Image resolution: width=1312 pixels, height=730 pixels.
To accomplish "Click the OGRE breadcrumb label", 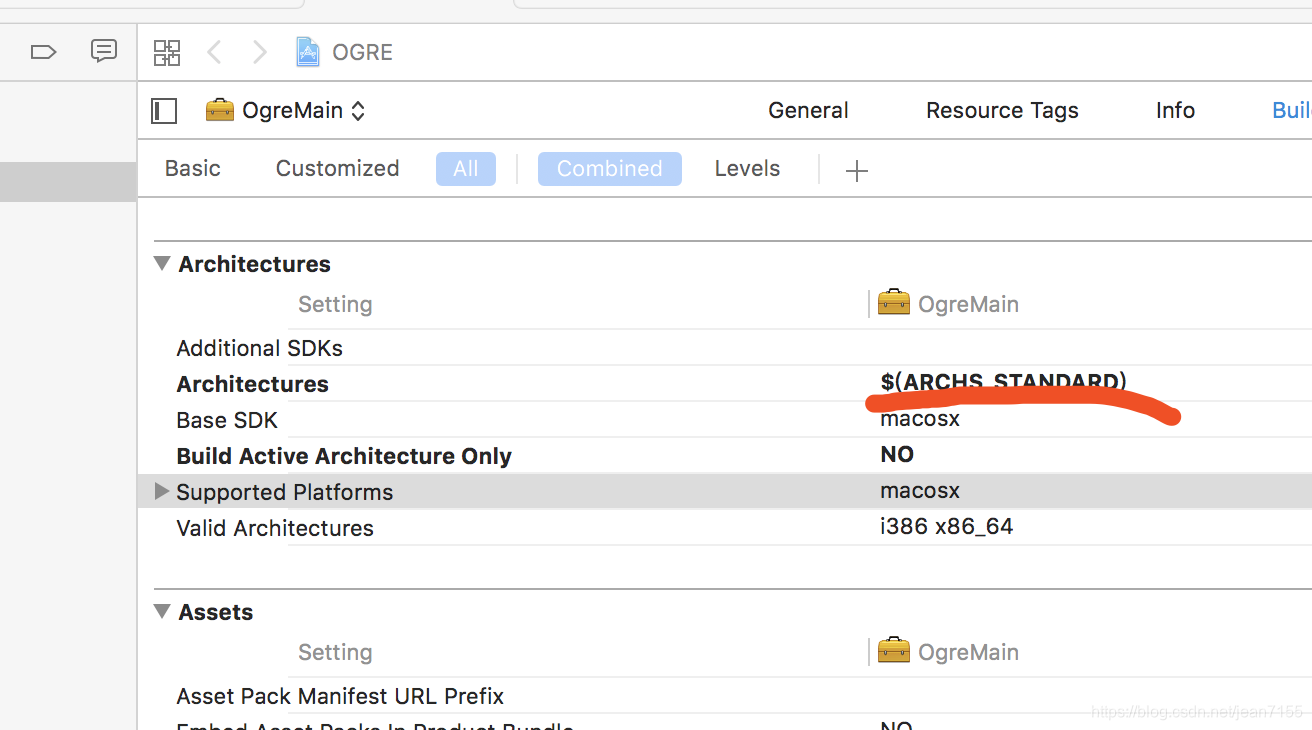I will click(362, 52).
